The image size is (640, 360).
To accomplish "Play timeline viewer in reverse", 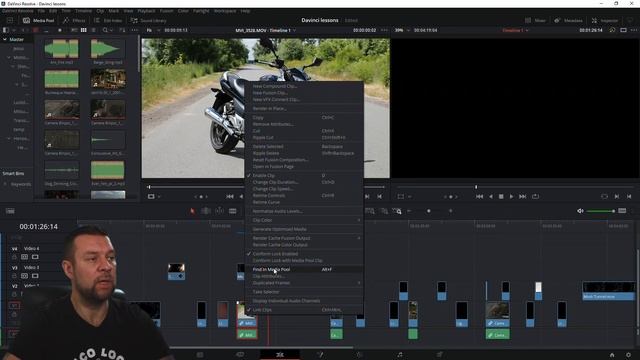I will (491, 196).
